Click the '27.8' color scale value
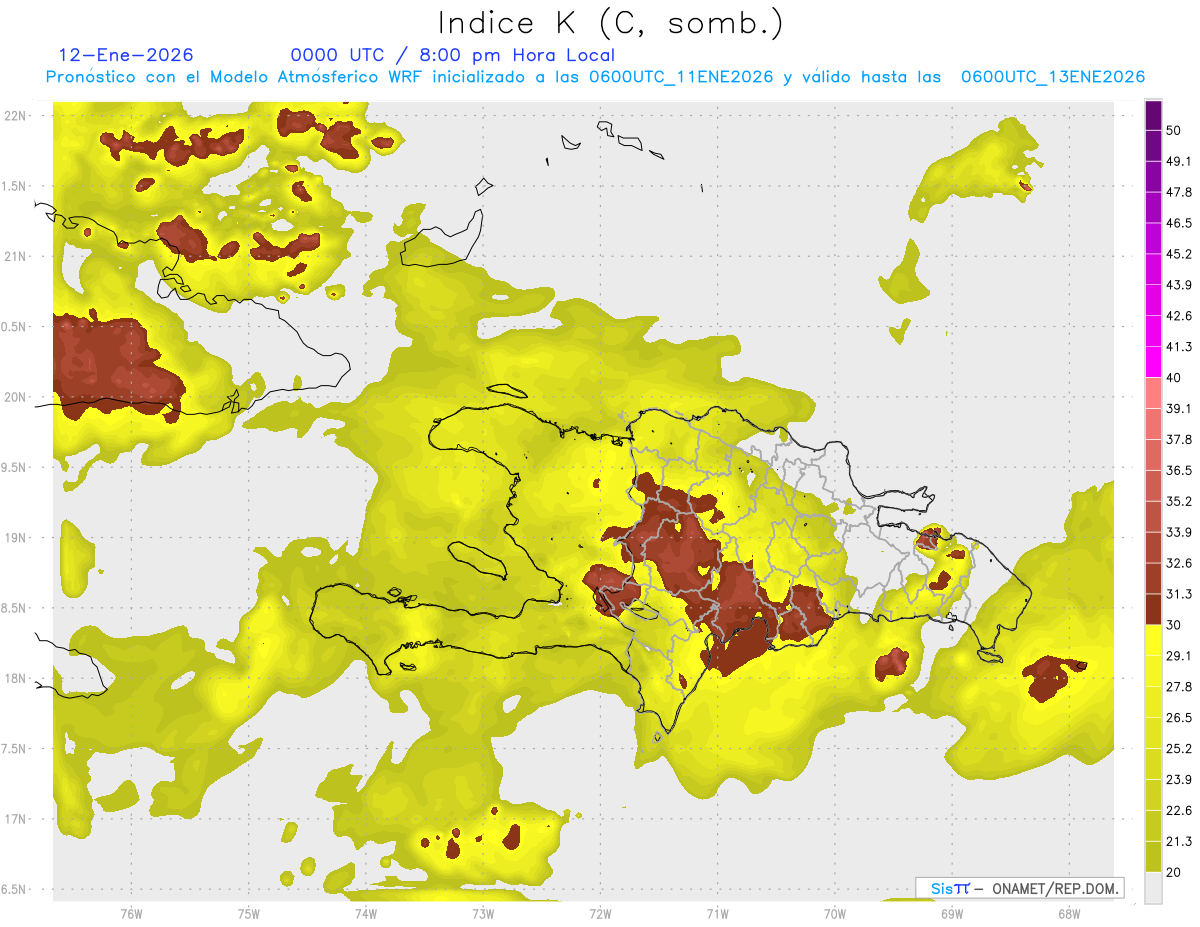This screenshot has height=927, width=1200. coord(1179,687)
